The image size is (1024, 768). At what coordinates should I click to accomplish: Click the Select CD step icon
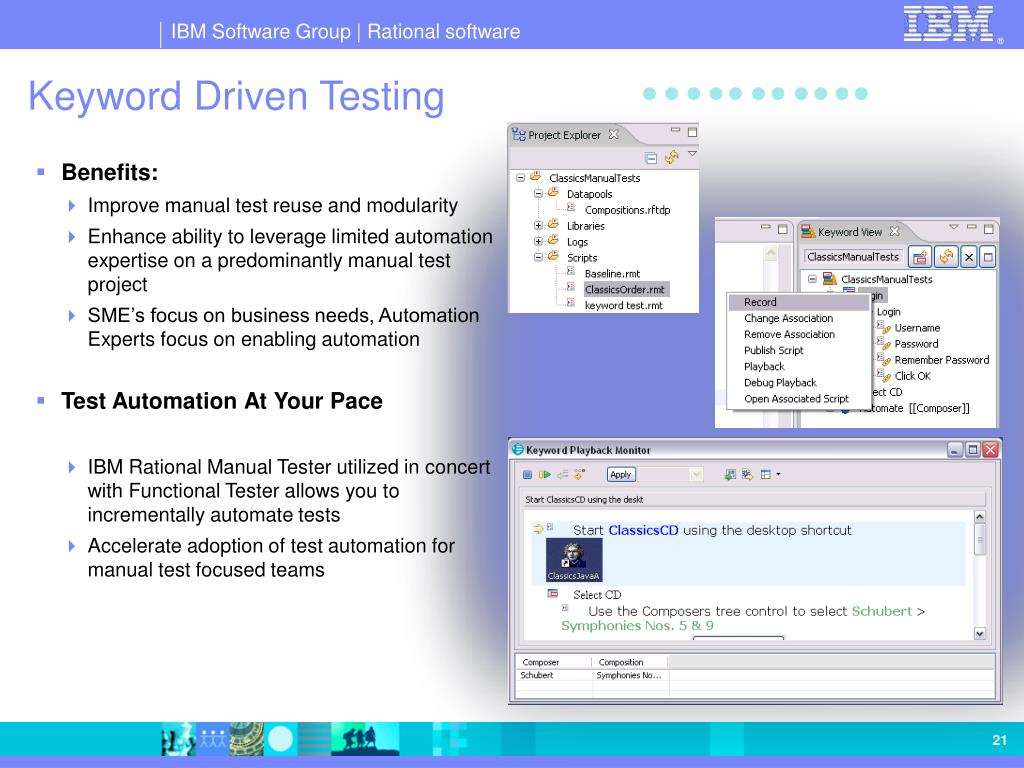coord(553,594)
